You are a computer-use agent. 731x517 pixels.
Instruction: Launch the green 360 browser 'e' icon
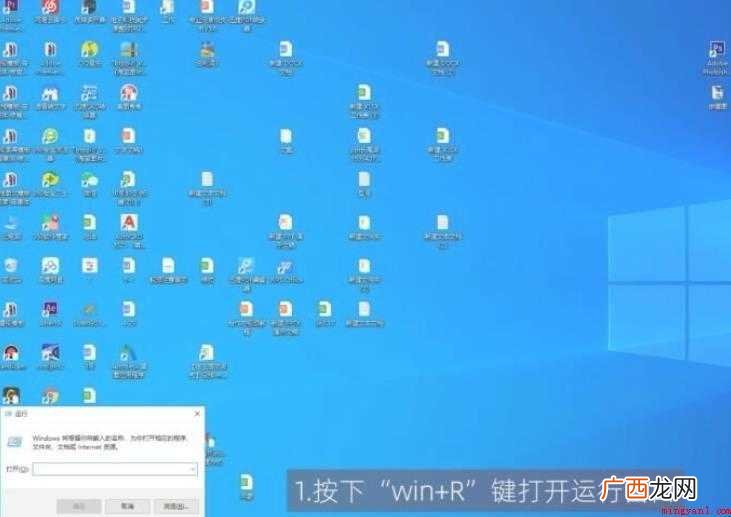pos(50,137)
